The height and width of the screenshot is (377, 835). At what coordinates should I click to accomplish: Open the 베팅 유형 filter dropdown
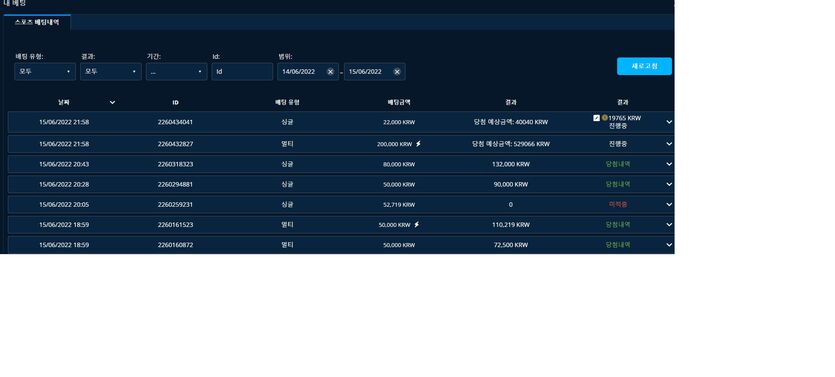45,72
